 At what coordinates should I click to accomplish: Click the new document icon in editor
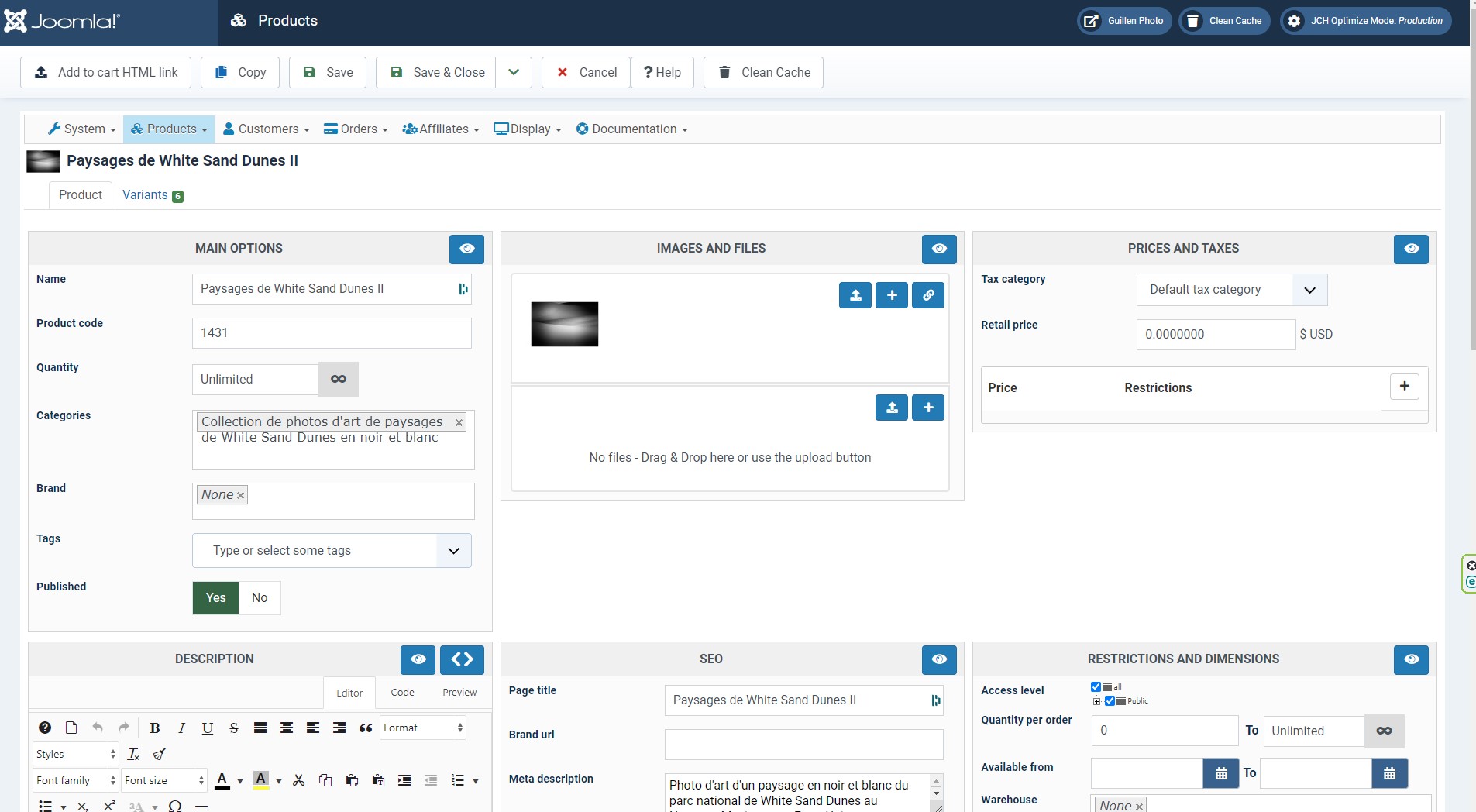point(71,728)
